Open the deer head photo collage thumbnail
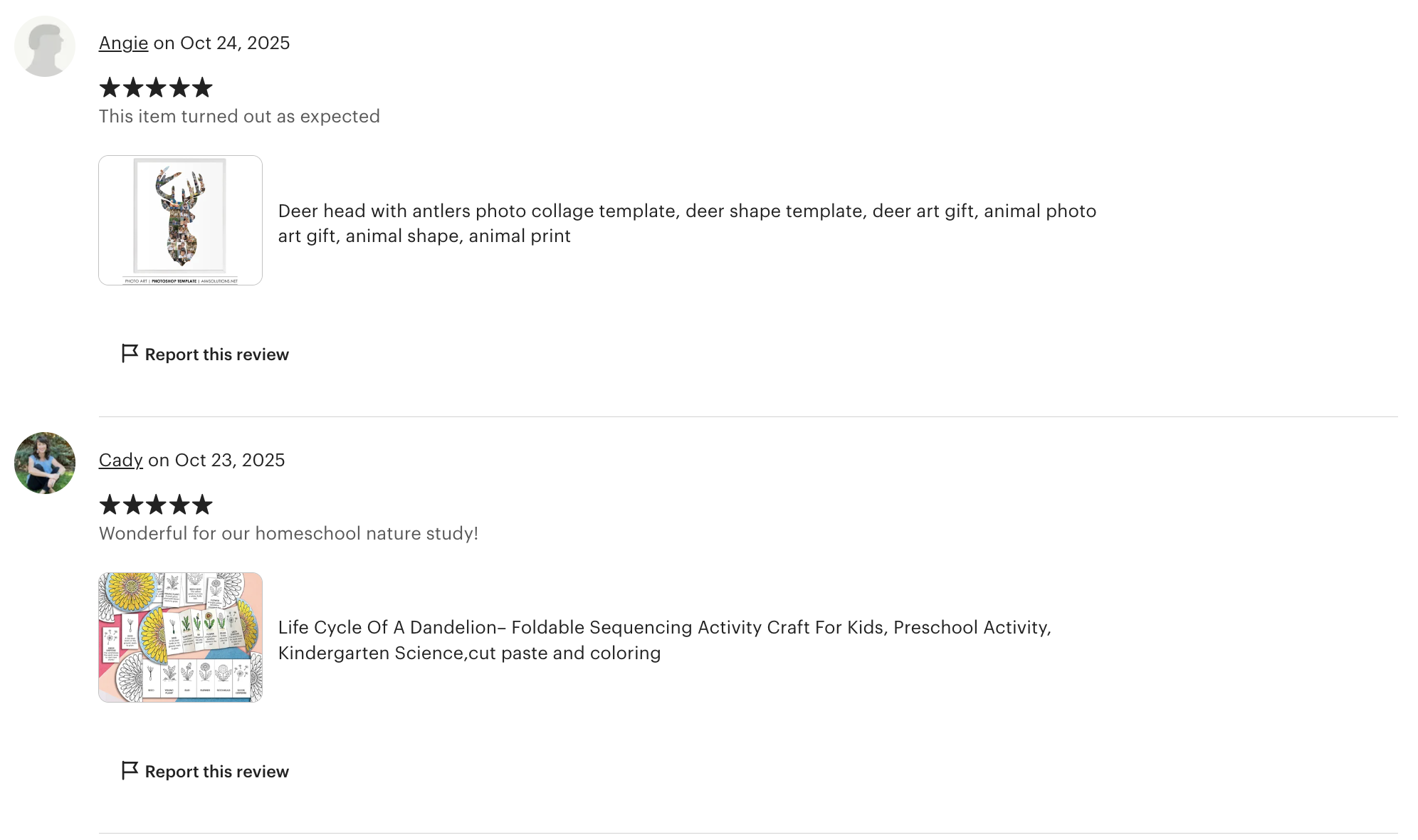Screen dimensions: 1418x840 click(x=180, y=220)
